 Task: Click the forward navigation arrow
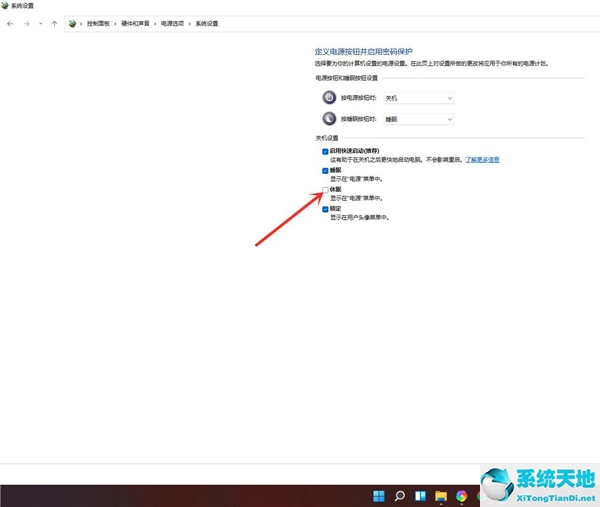click(26, 24)
